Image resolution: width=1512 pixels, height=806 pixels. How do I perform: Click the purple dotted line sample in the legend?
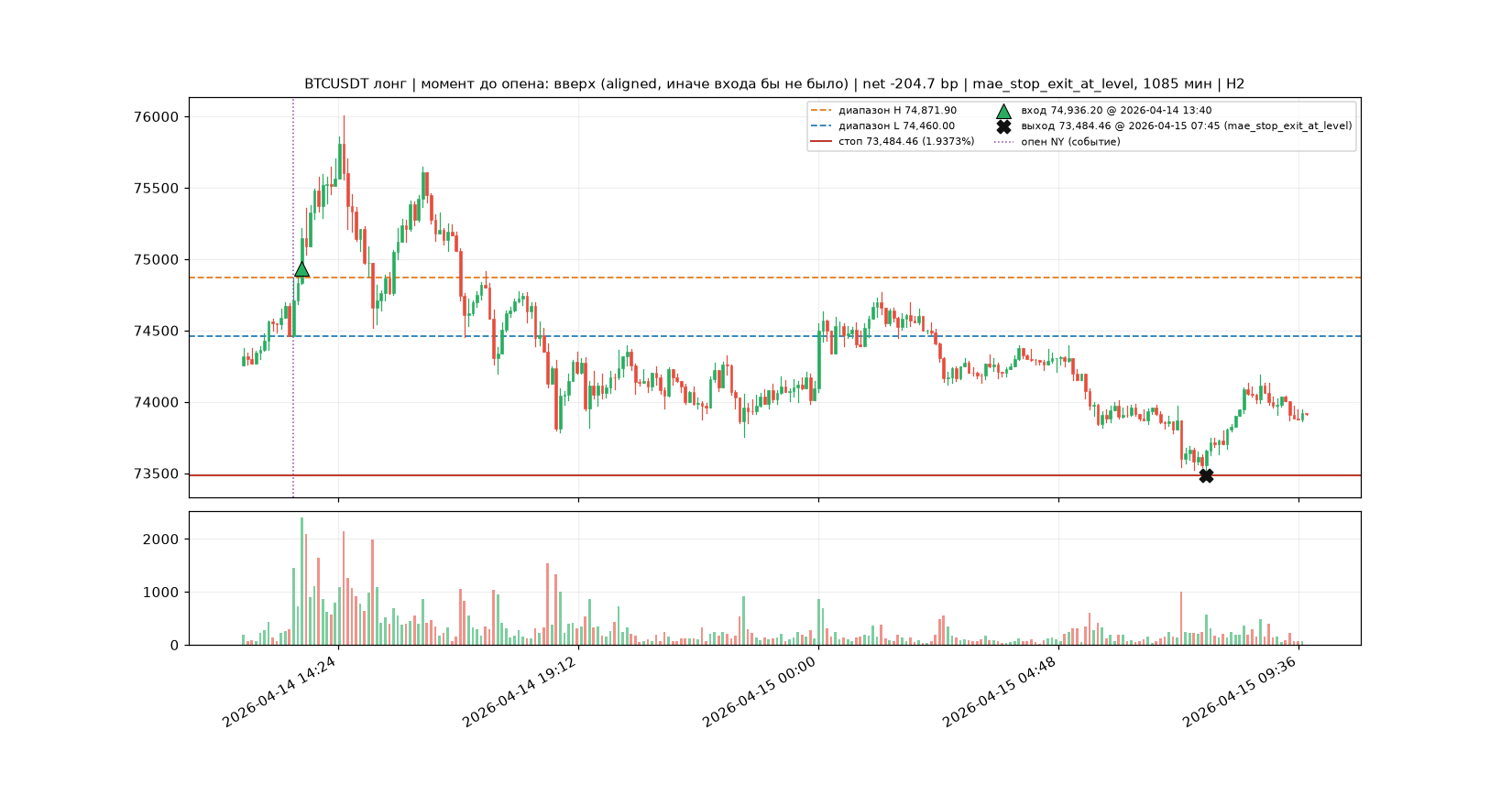[1003, 142]
